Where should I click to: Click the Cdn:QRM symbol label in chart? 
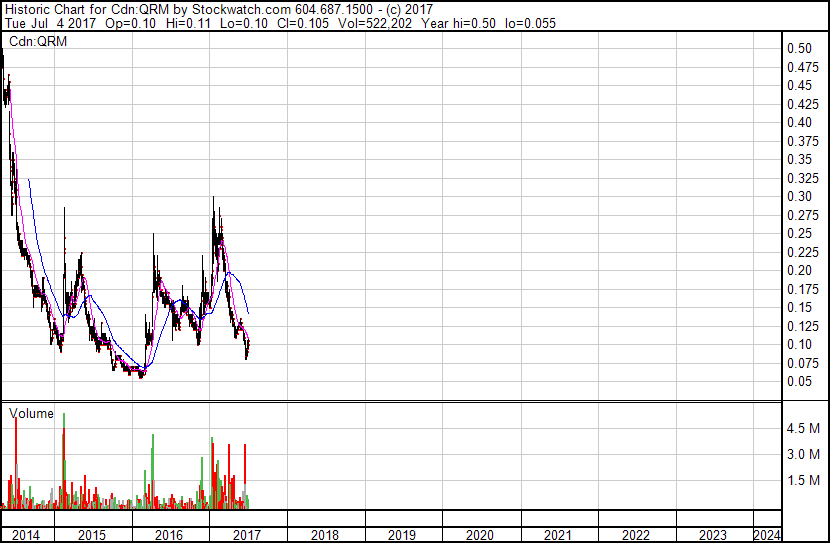(38, 41)
